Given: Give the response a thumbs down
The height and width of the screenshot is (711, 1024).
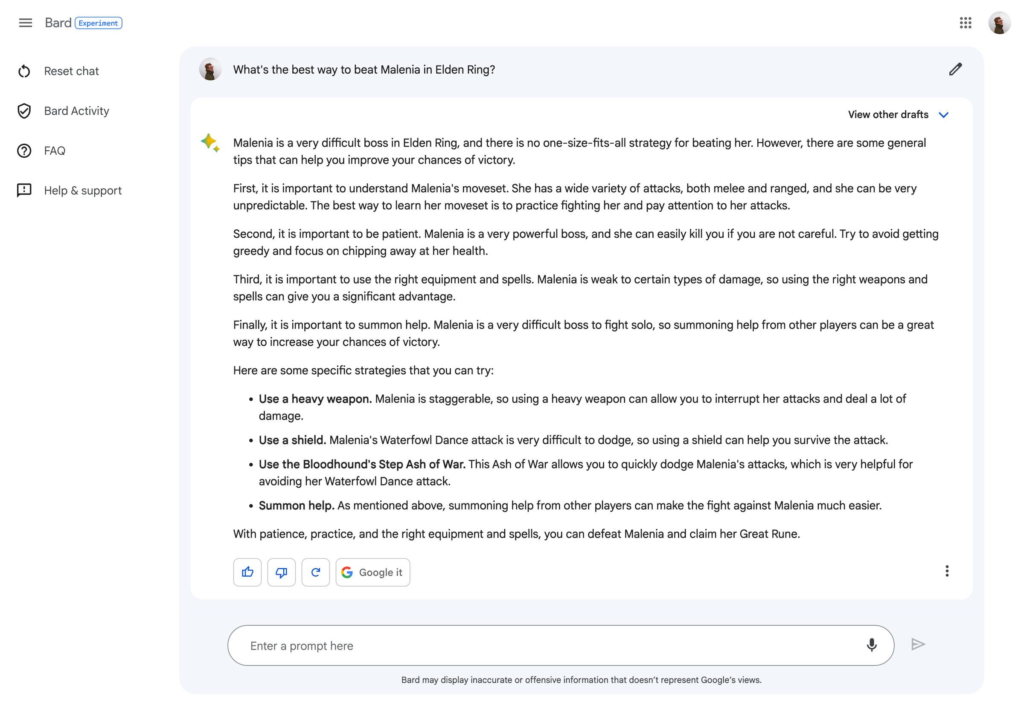Looking at the screenshot, I should click(x=281, y=572).
